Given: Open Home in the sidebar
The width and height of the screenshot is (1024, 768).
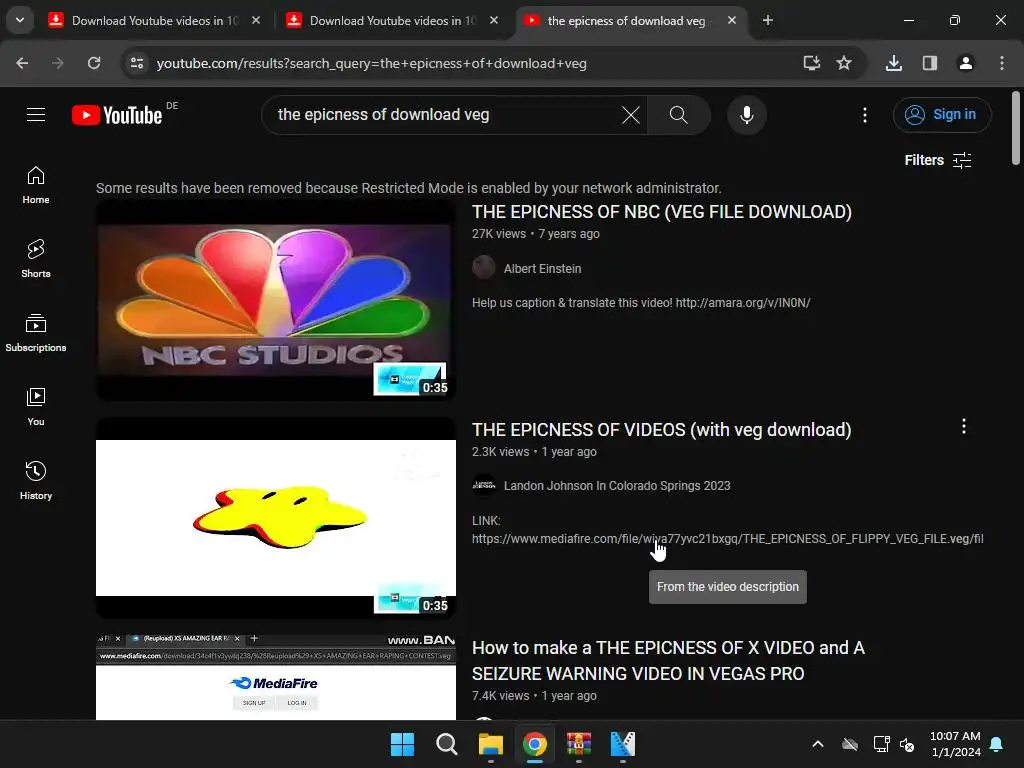Looking at the screenshot, I should click(x=36, y=185).
